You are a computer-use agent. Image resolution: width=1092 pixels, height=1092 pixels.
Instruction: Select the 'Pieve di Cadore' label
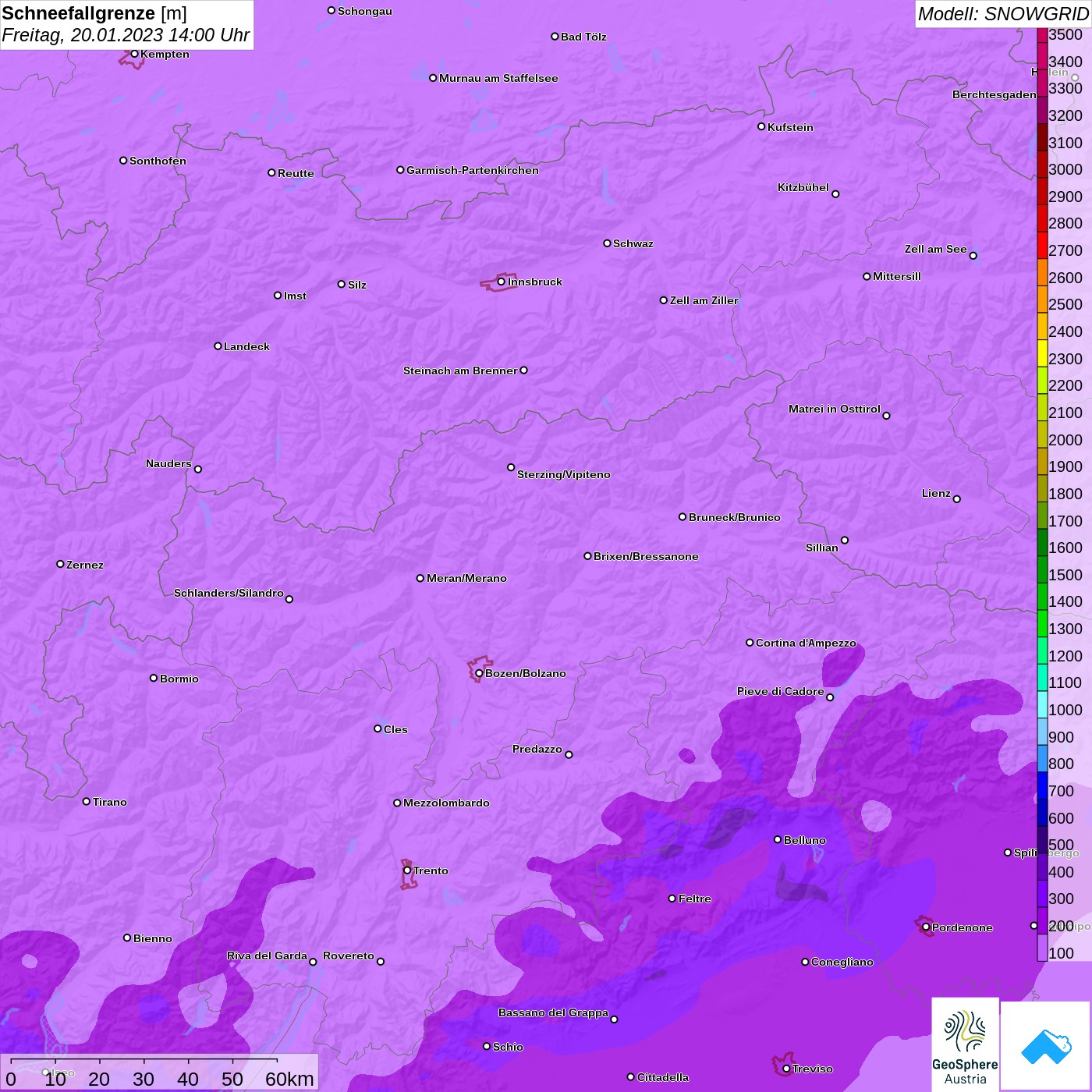781,691
